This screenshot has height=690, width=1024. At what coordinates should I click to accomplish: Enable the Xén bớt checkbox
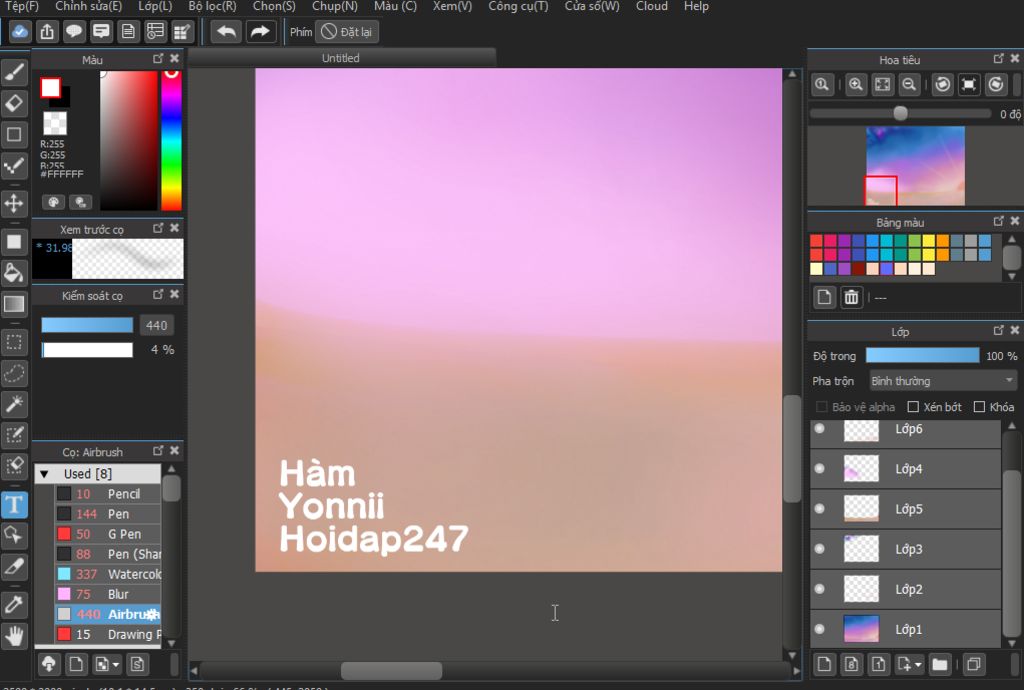pyautogui.click(x=913, y=407)
